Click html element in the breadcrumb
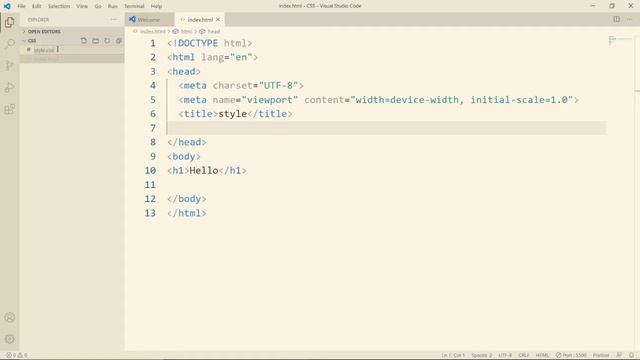 186,31
